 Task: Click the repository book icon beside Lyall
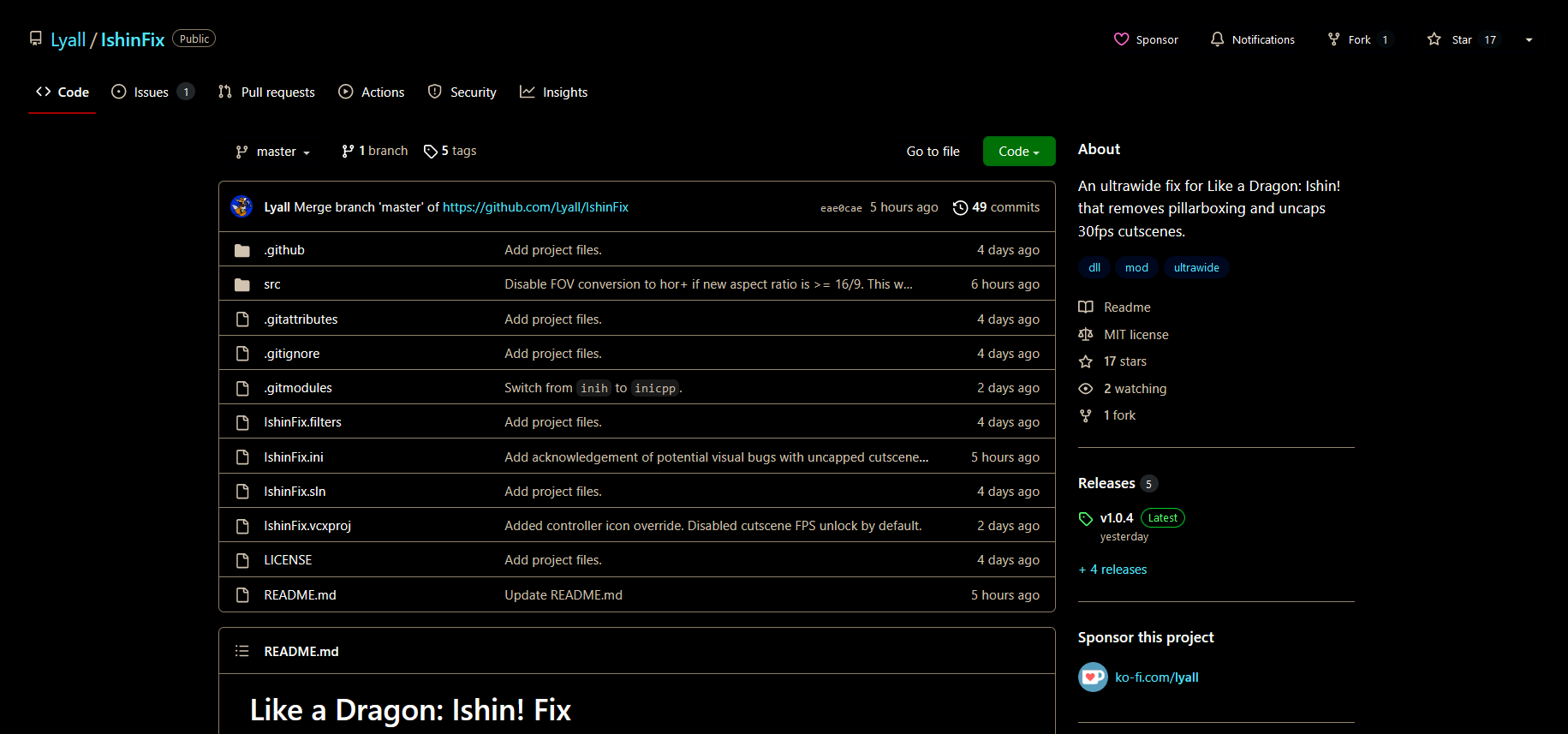(x=35, y=39)
